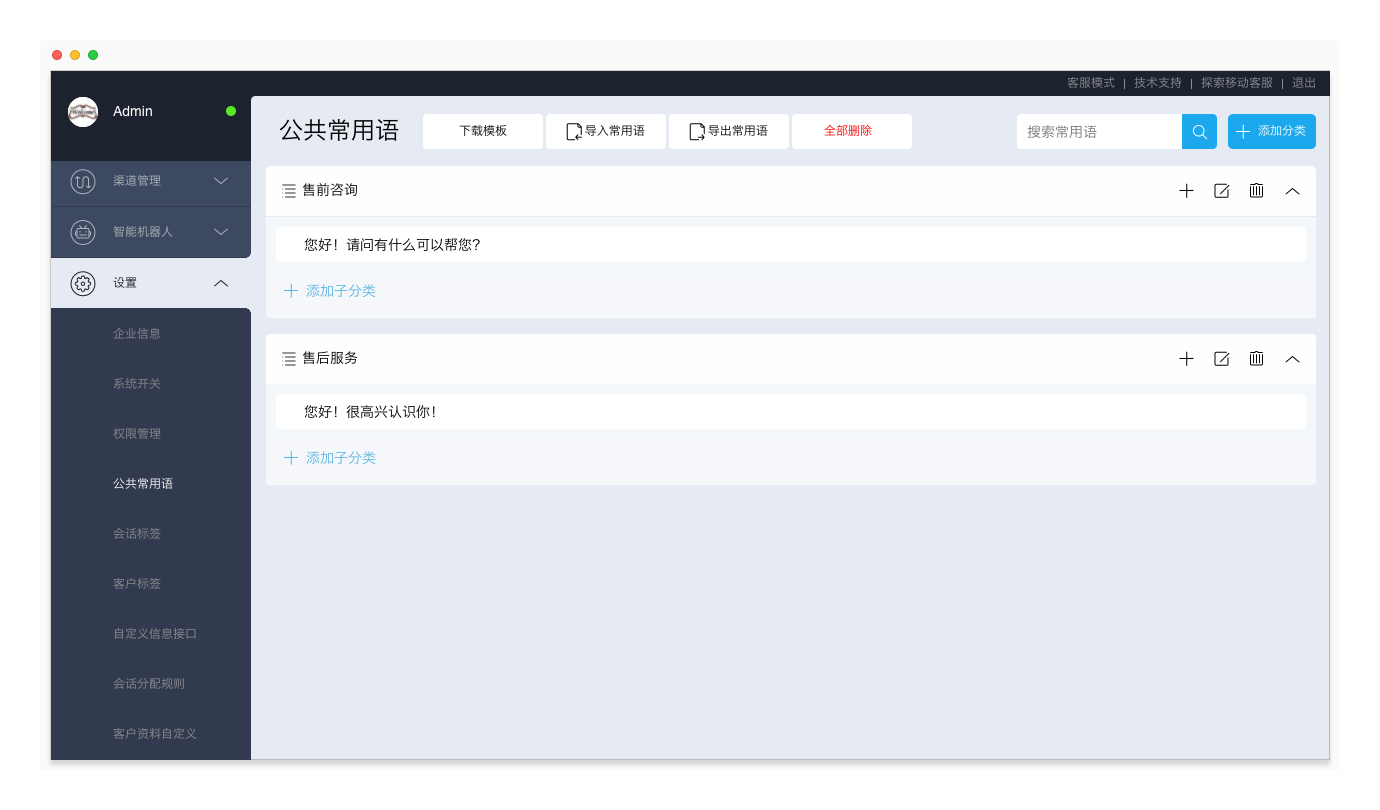Screen dimensions: 1380x810
Task: Open 客户标签 settings page
Action: tap(137, 584)
